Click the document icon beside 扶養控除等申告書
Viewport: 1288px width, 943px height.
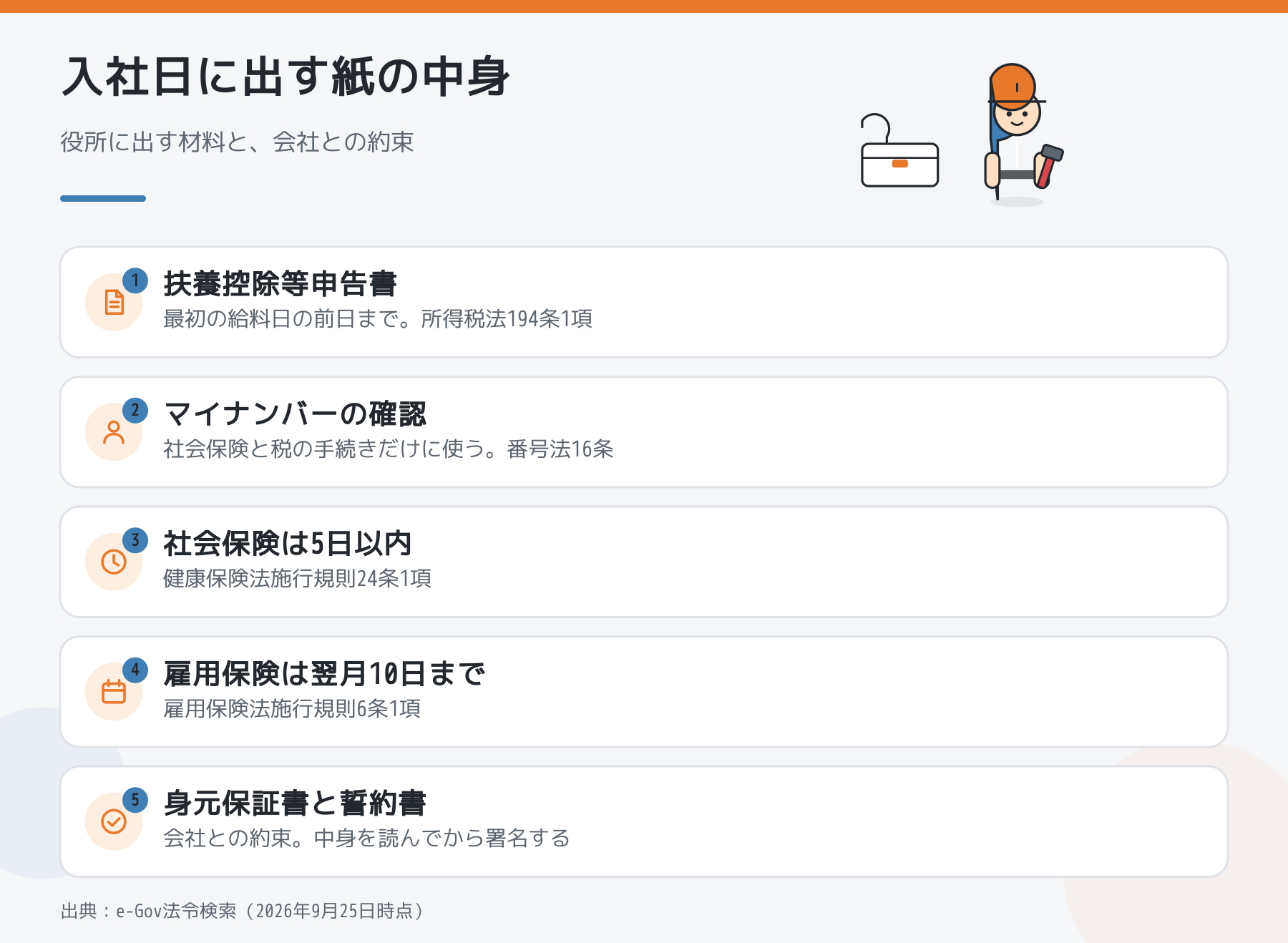(x=114, y=302)
